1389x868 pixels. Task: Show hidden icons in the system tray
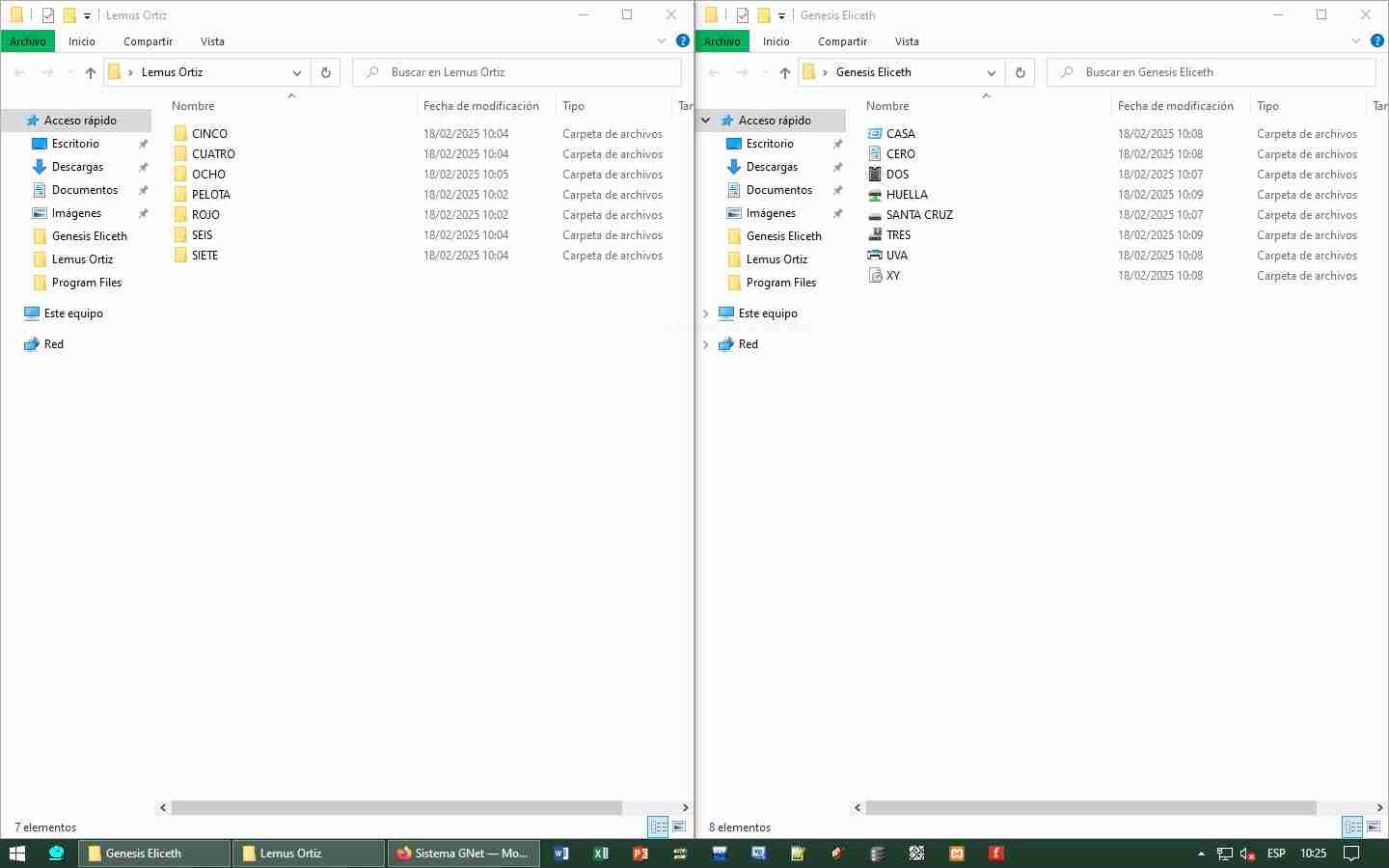[1201, 854]
